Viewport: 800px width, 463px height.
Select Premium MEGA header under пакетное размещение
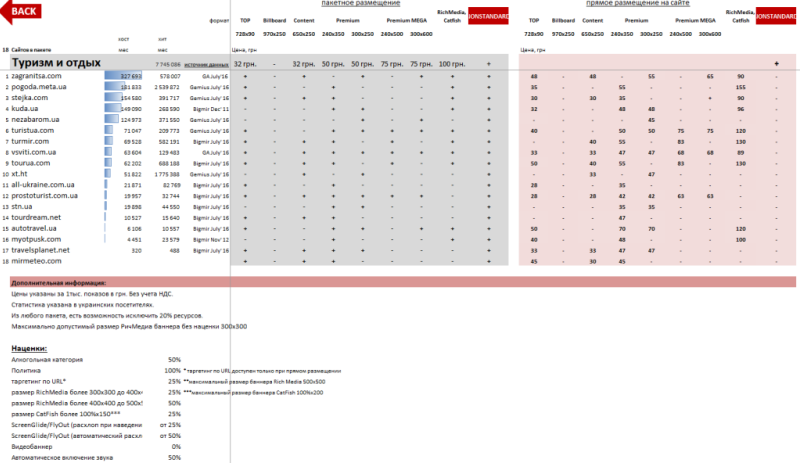pos(407,20)
